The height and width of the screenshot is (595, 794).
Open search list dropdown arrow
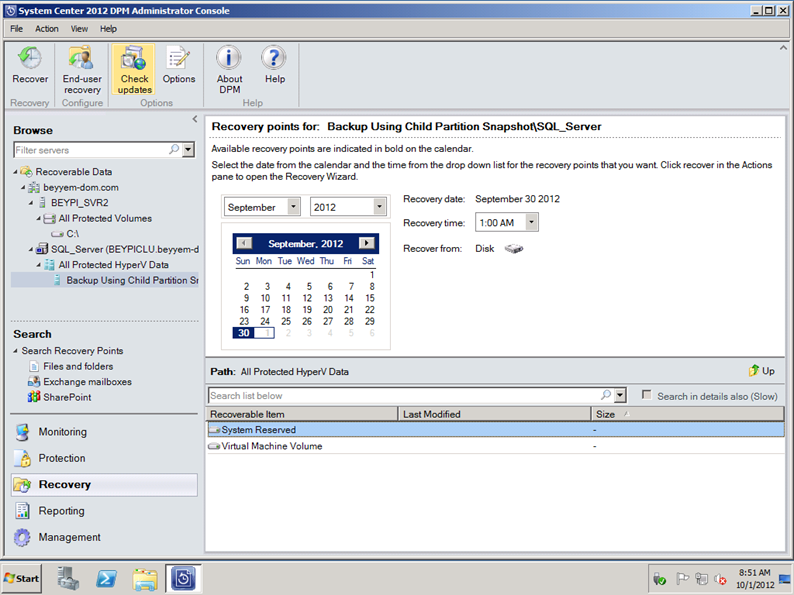pyautogui.click(x=620, y=395)
